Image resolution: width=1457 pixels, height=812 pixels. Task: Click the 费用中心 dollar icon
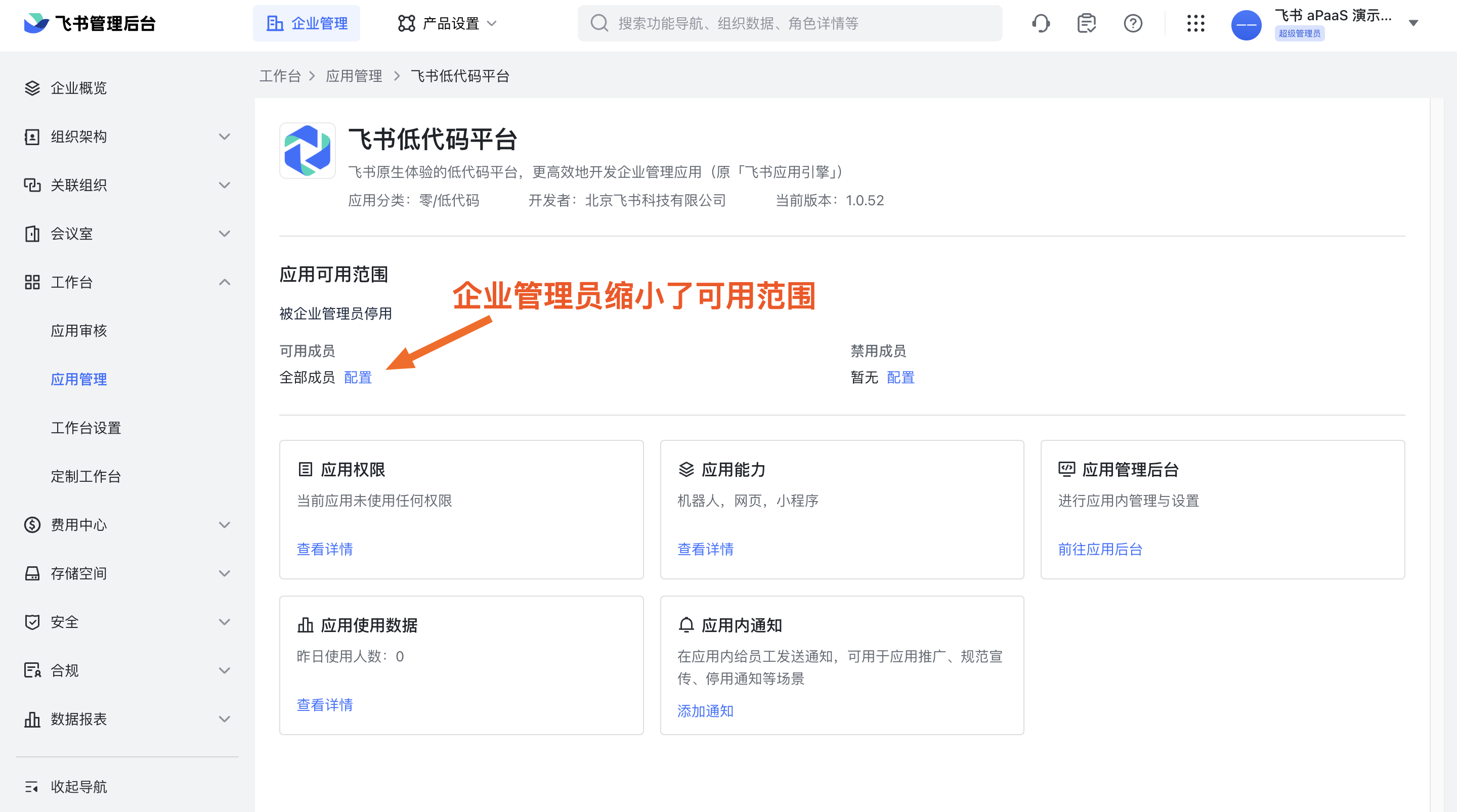point(32,525)
